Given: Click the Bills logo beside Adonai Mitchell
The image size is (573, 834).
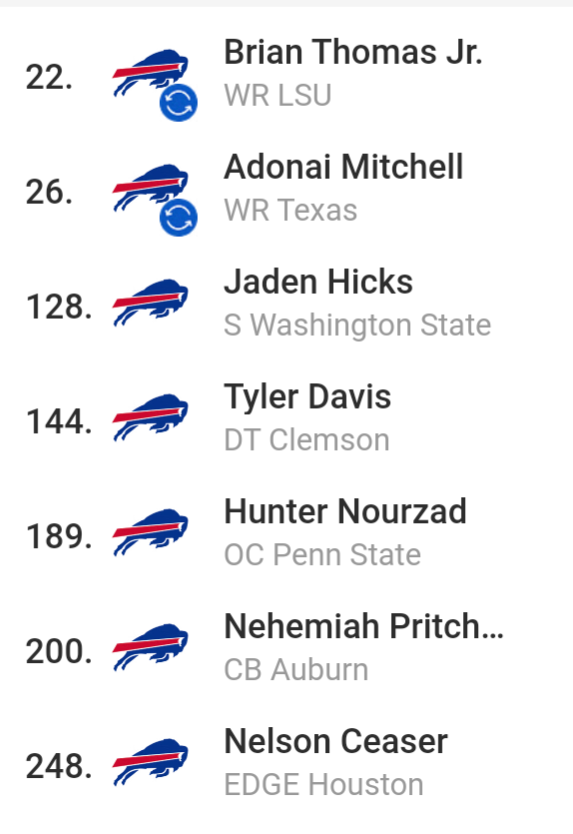Looking at the screenshot, I should point(150,188).
